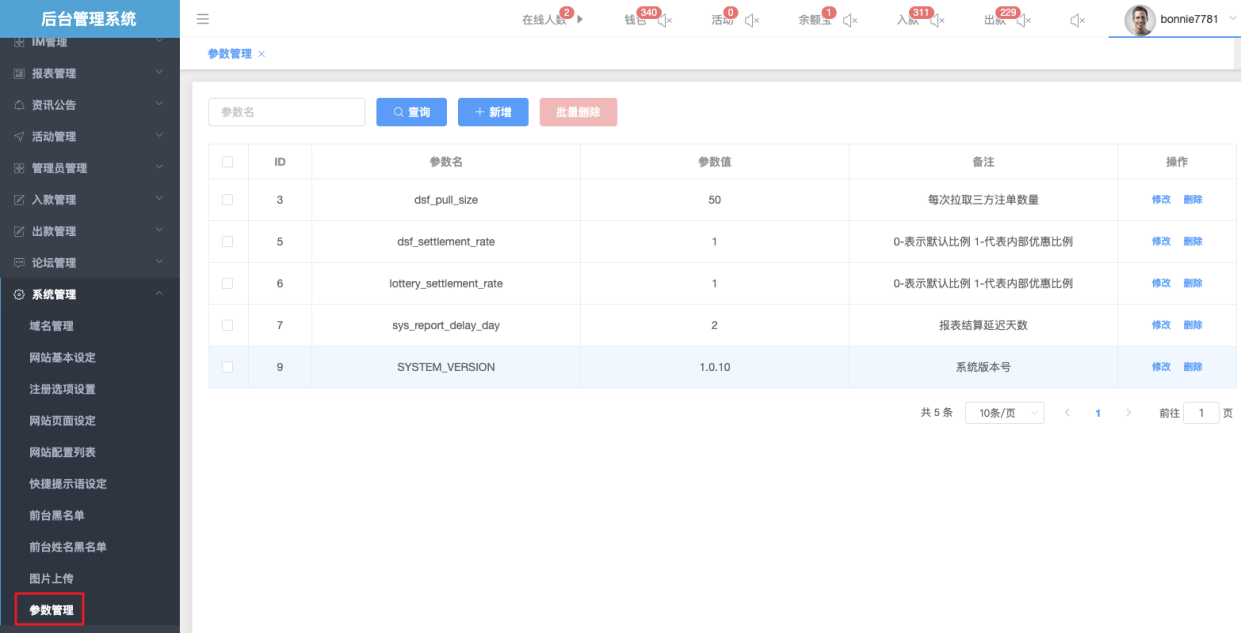Mute the 入款 notification speaker icon

point(937,20)
